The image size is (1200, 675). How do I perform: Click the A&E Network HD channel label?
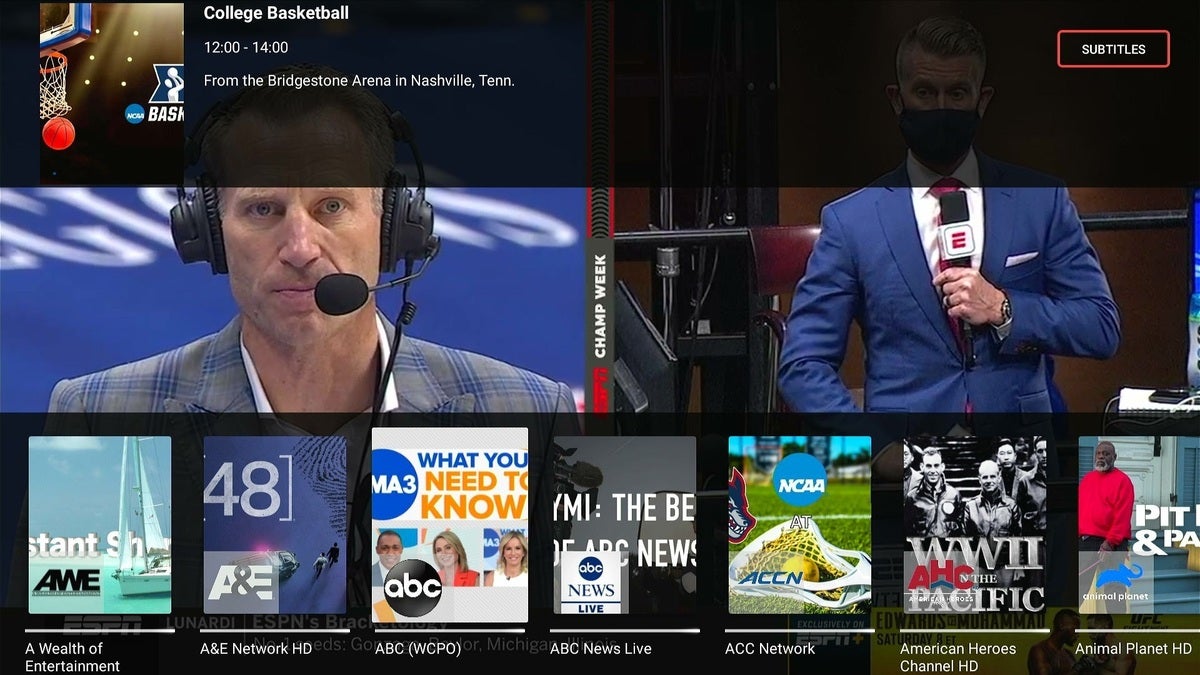257,649
